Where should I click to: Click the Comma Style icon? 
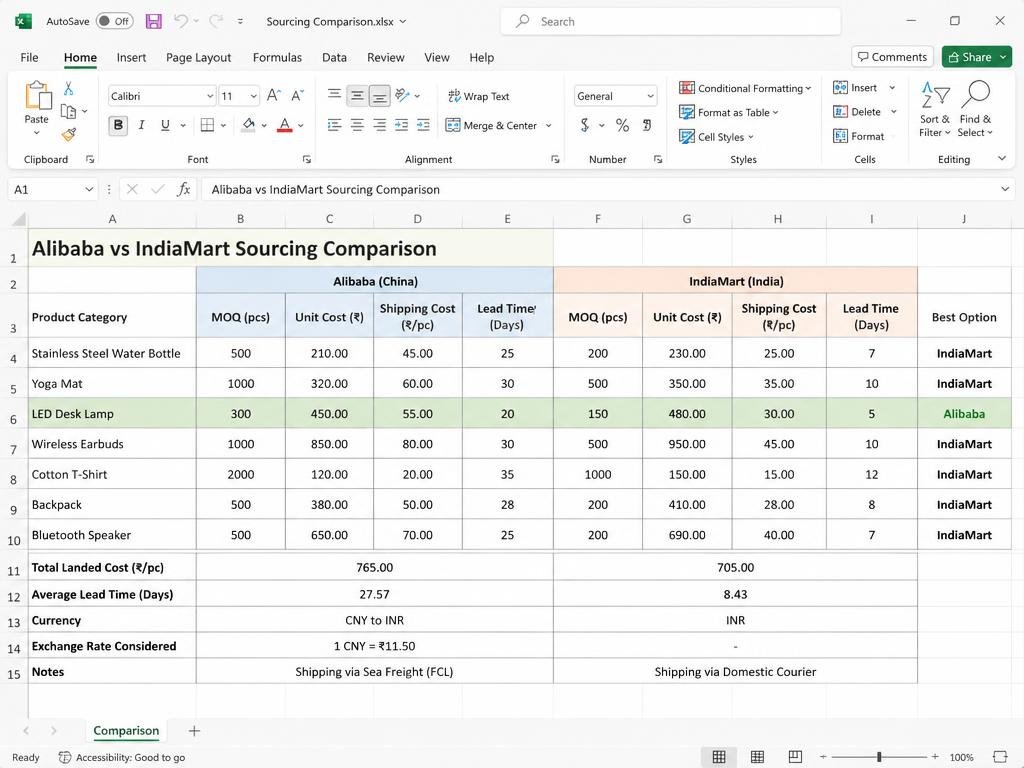[647, 125]
